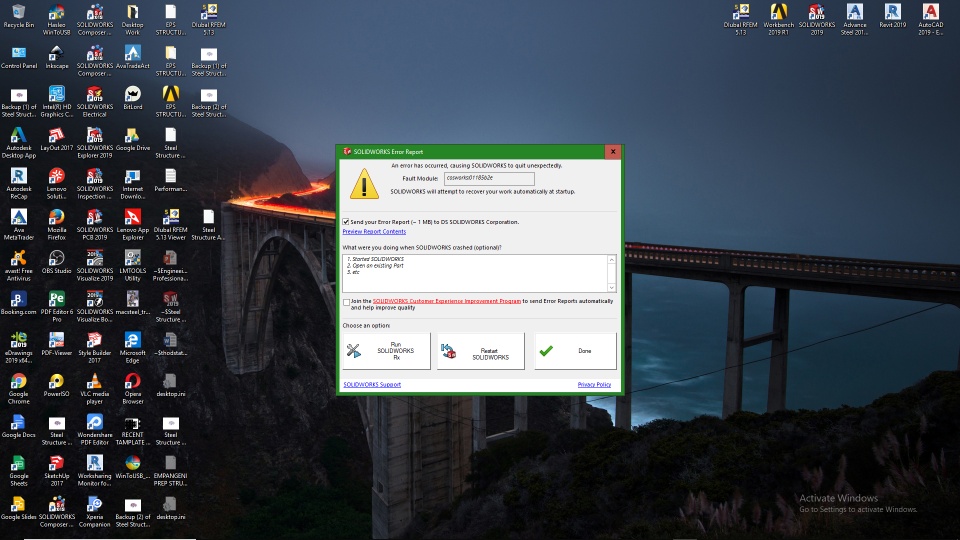Select the EMPANGENI PREP STRU desktop file
This screenshot has height=540, width=960.
[x=170, y=471]
